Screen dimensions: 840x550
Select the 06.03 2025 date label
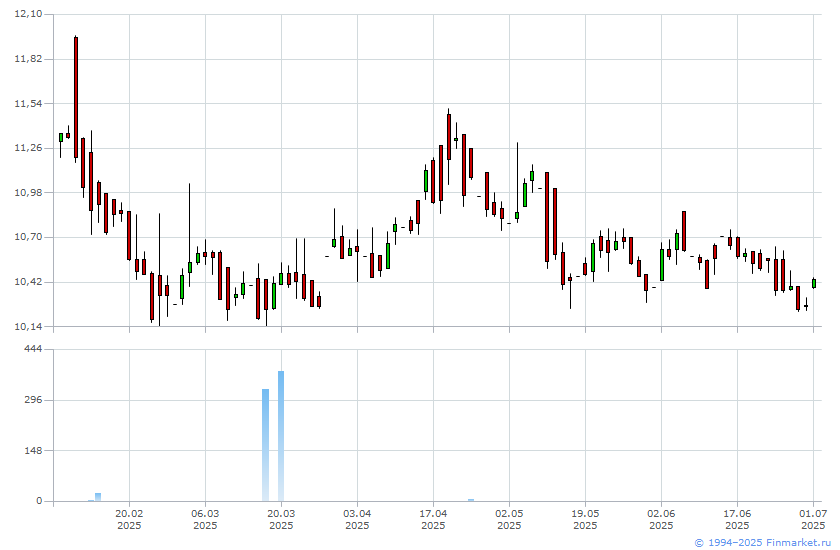205,519
